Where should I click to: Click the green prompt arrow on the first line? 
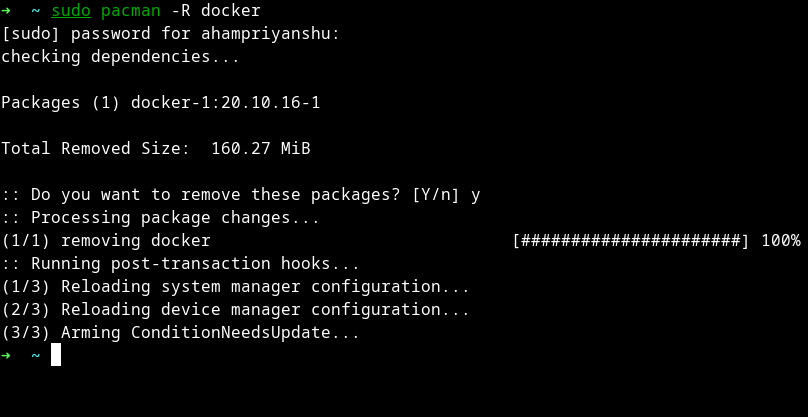tap(6, 11)
